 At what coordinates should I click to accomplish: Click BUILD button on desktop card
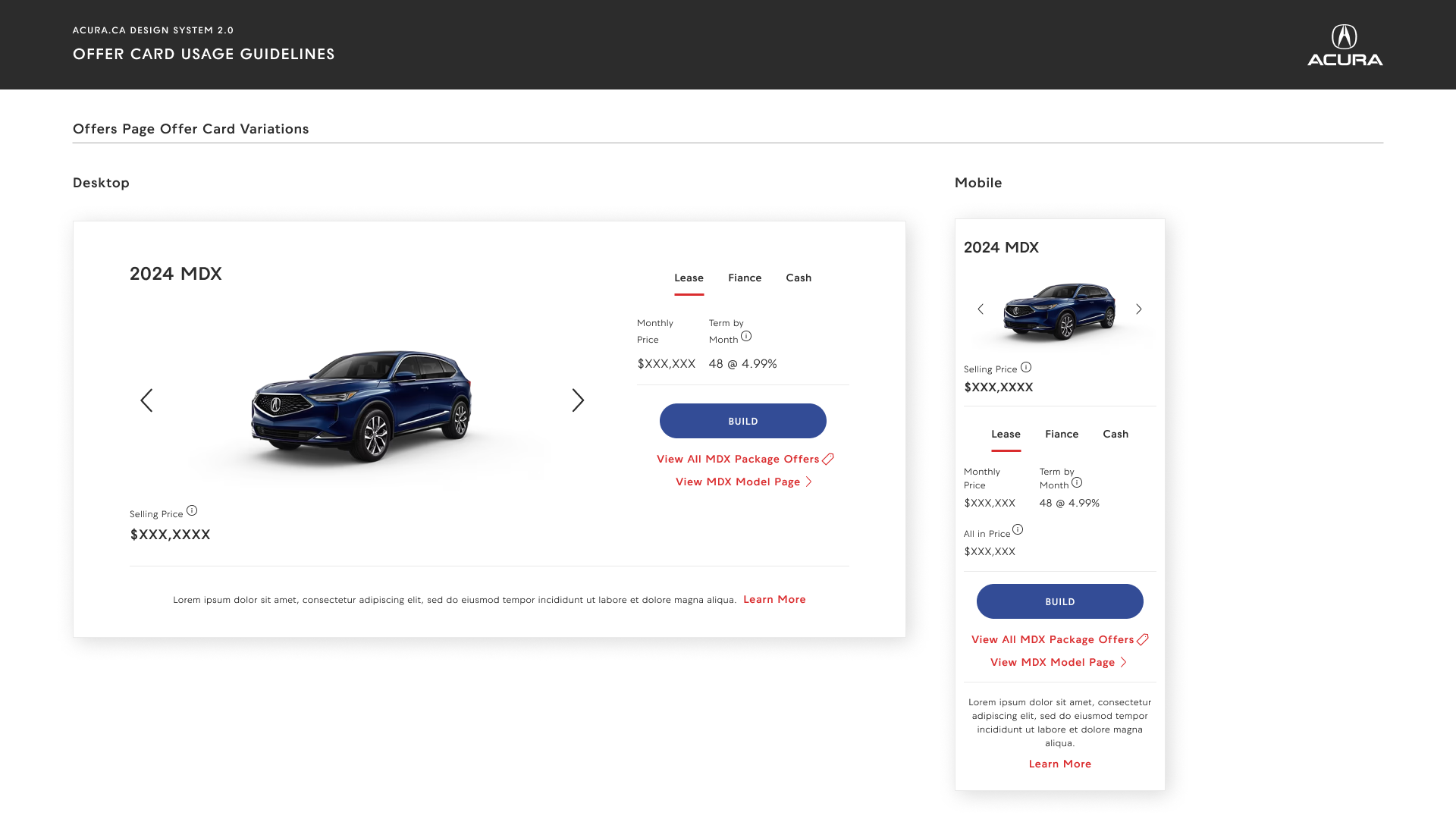coord(743,421)
